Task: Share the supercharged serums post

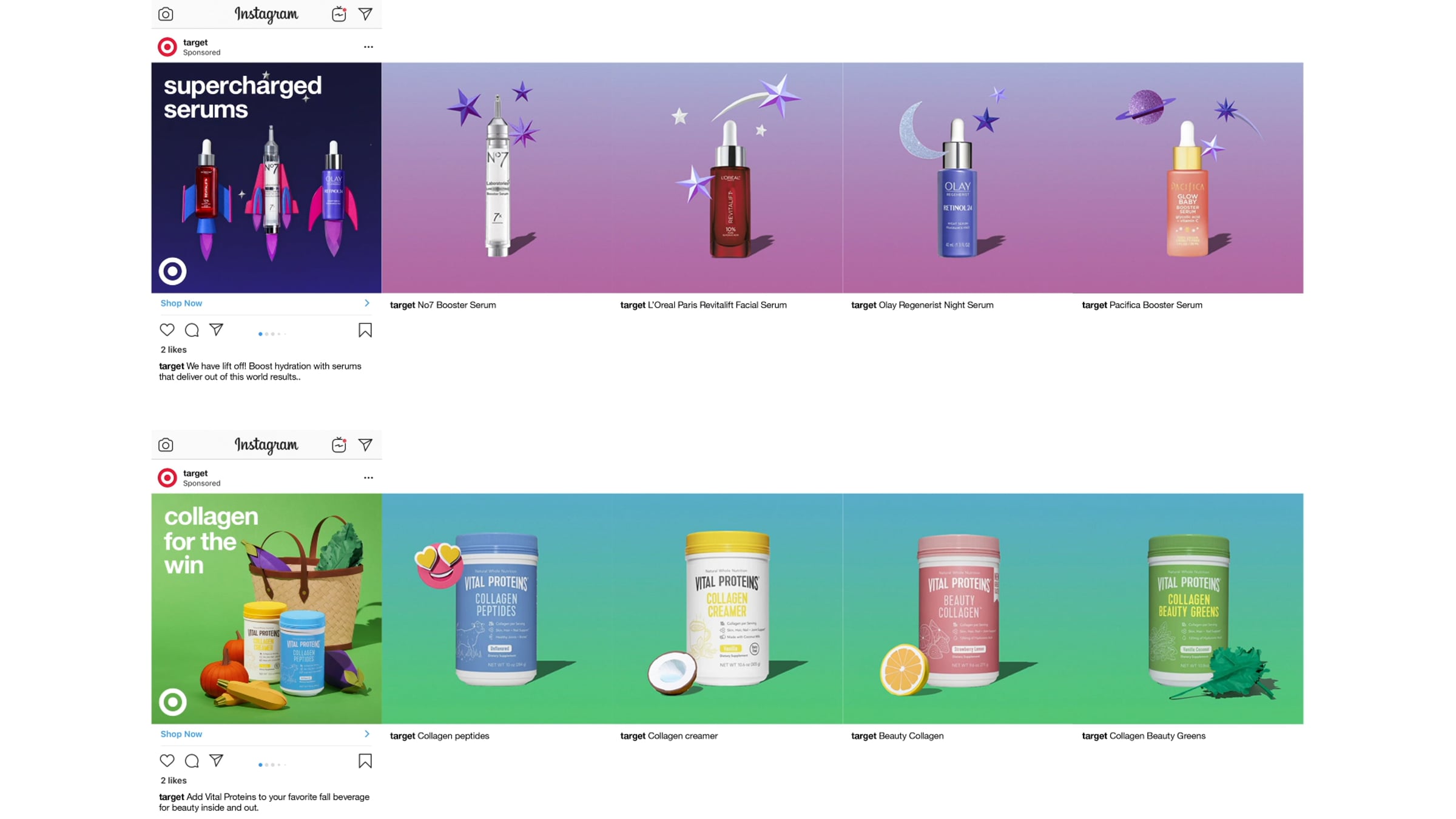Action: [216, 329]
